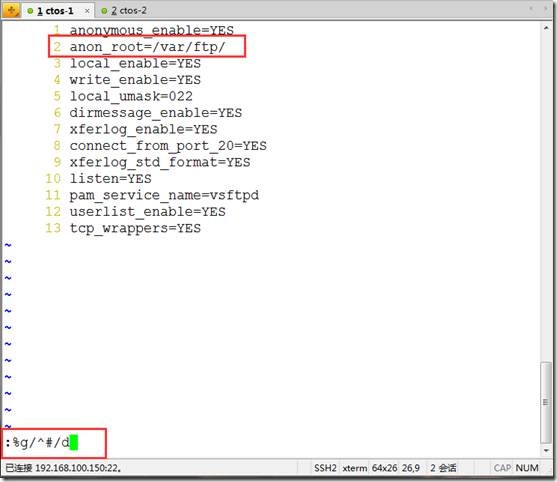The width and height of the screenshot is (557, 482).
Task: Click the line pam_service_name=vsftpd
Action: click(164, 195)
